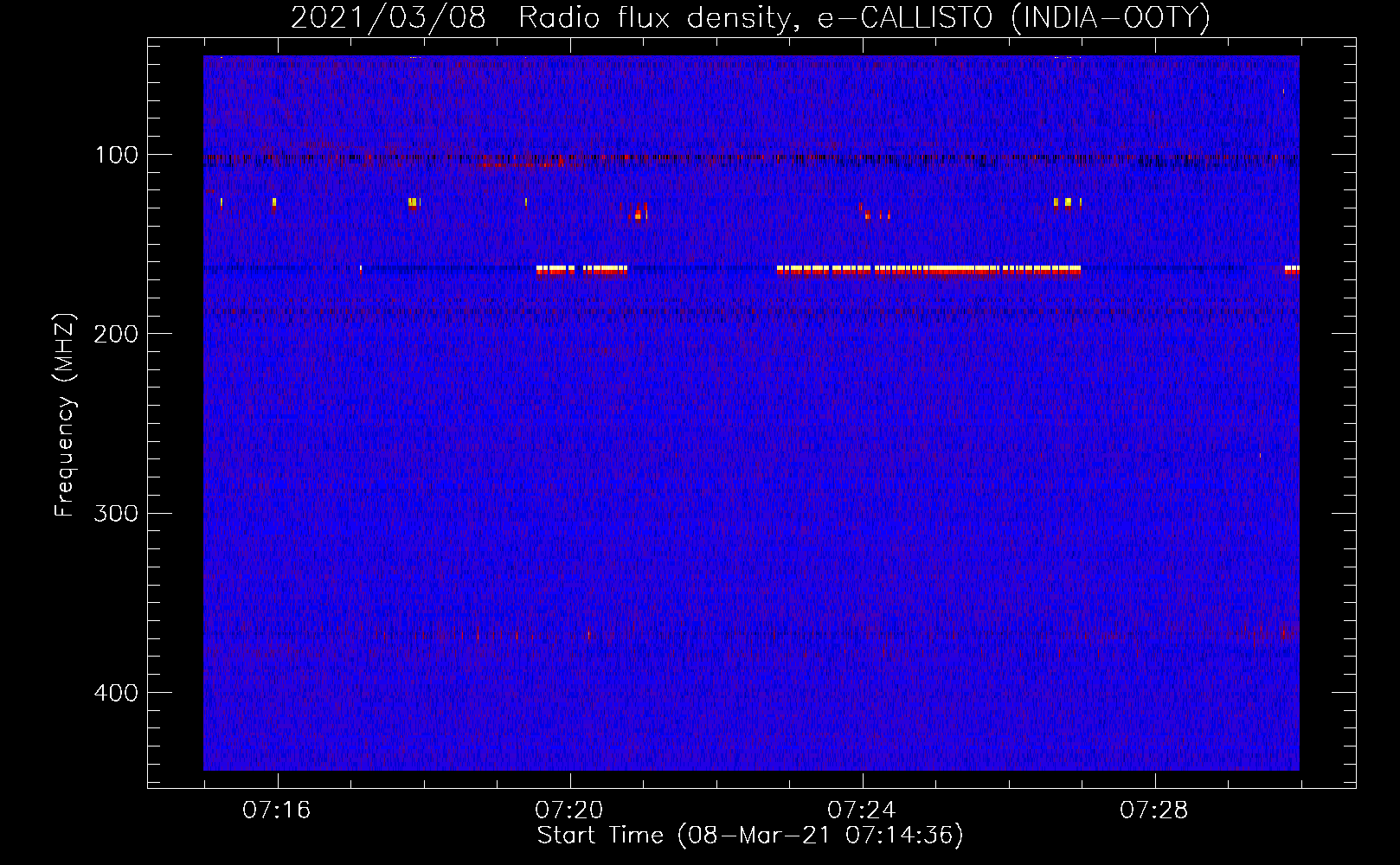This screenshot has width=1400, height=865.
Task: Click the yellow spot near 07:16 around 127 MHz
Action: (x=274, y=202)
